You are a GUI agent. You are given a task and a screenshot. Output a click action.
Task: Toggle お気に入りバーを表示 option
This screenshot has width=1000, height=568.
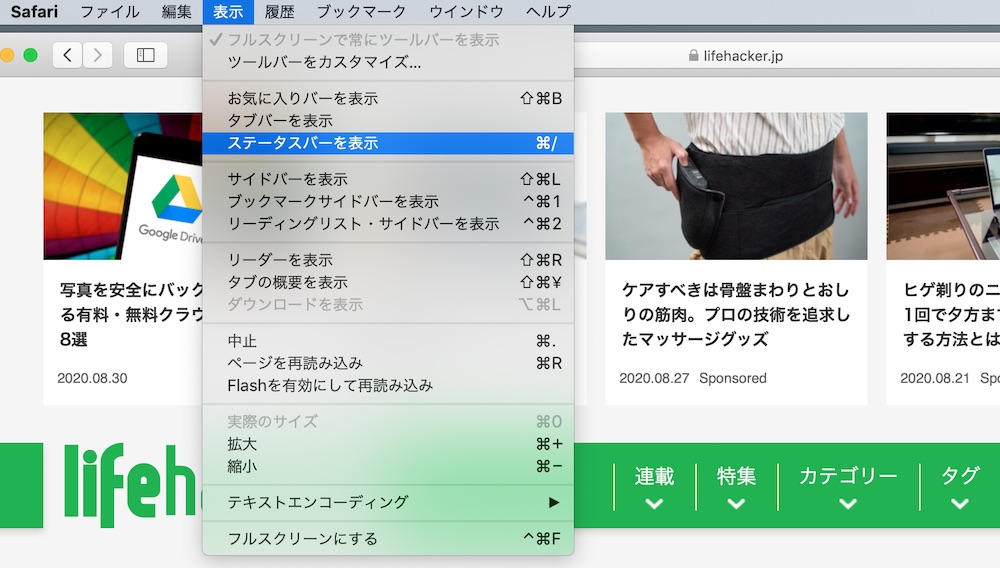[388, 98]
